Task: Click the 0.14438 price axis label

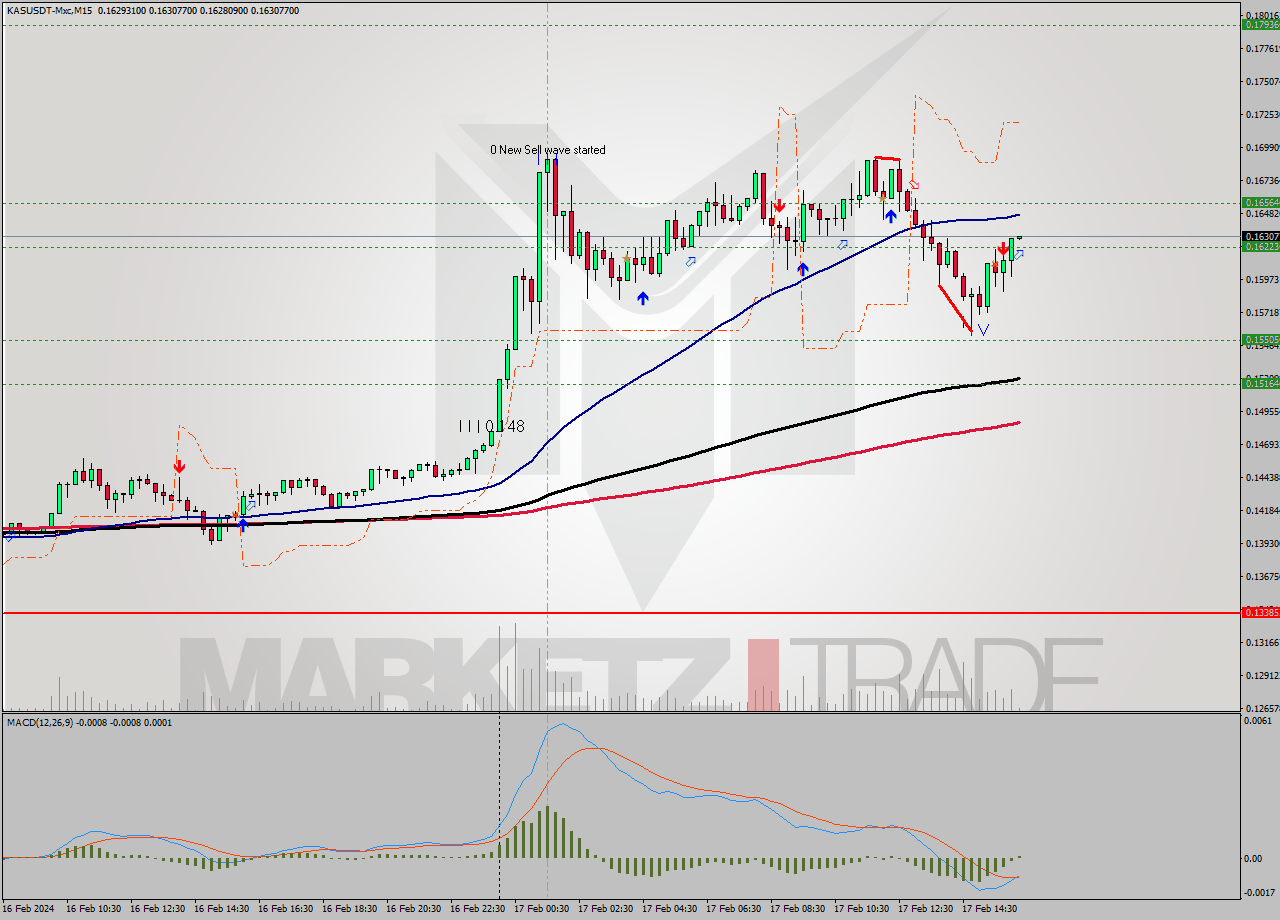Action: [1261, 478]
